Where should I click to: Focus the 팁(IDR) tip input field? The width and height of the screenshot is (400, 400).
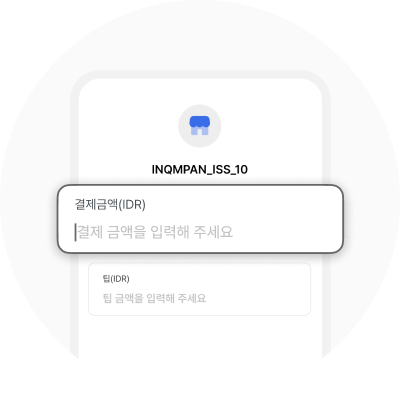(200, 289)
